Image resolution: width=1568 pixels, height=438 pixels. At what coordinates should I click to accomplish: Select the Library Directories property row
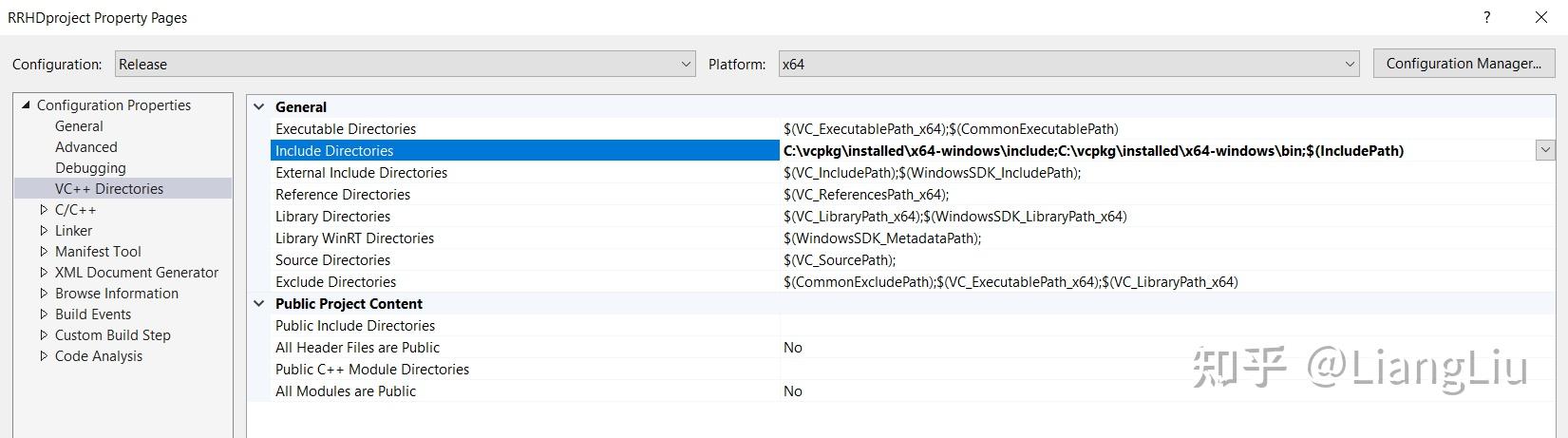(x=332, y=217)
